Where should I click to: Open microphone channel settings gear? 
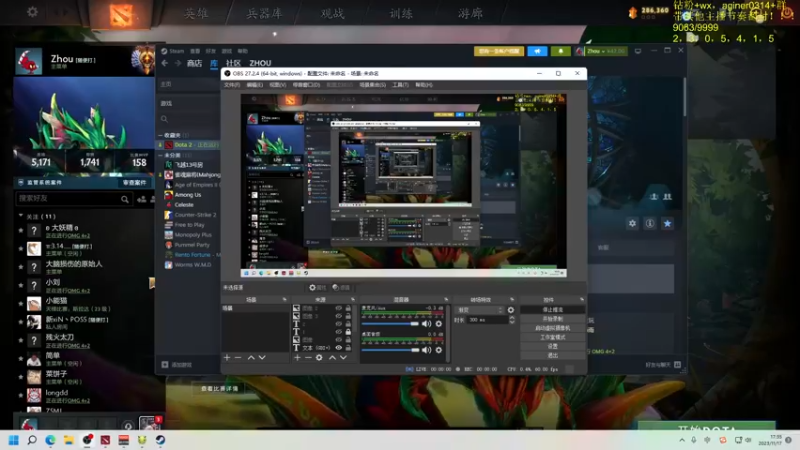click(439, 324)
